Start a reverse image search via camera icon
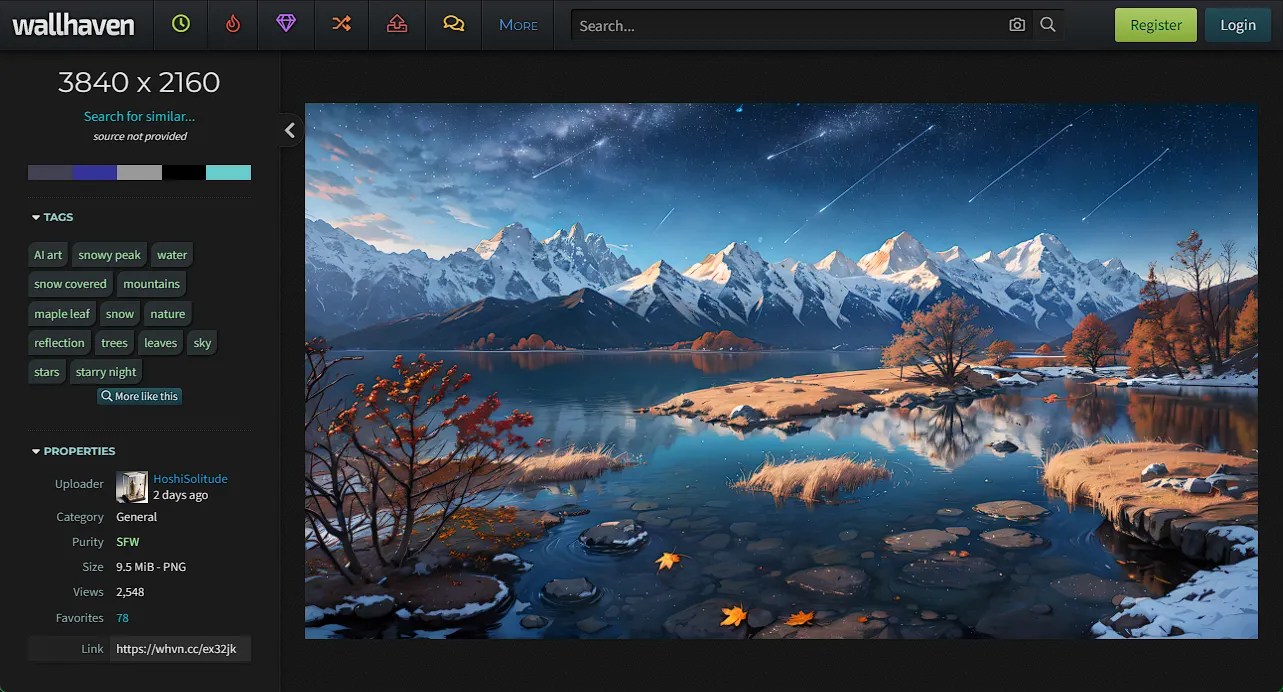The image size is (1283, 692). pos(1016,25)
